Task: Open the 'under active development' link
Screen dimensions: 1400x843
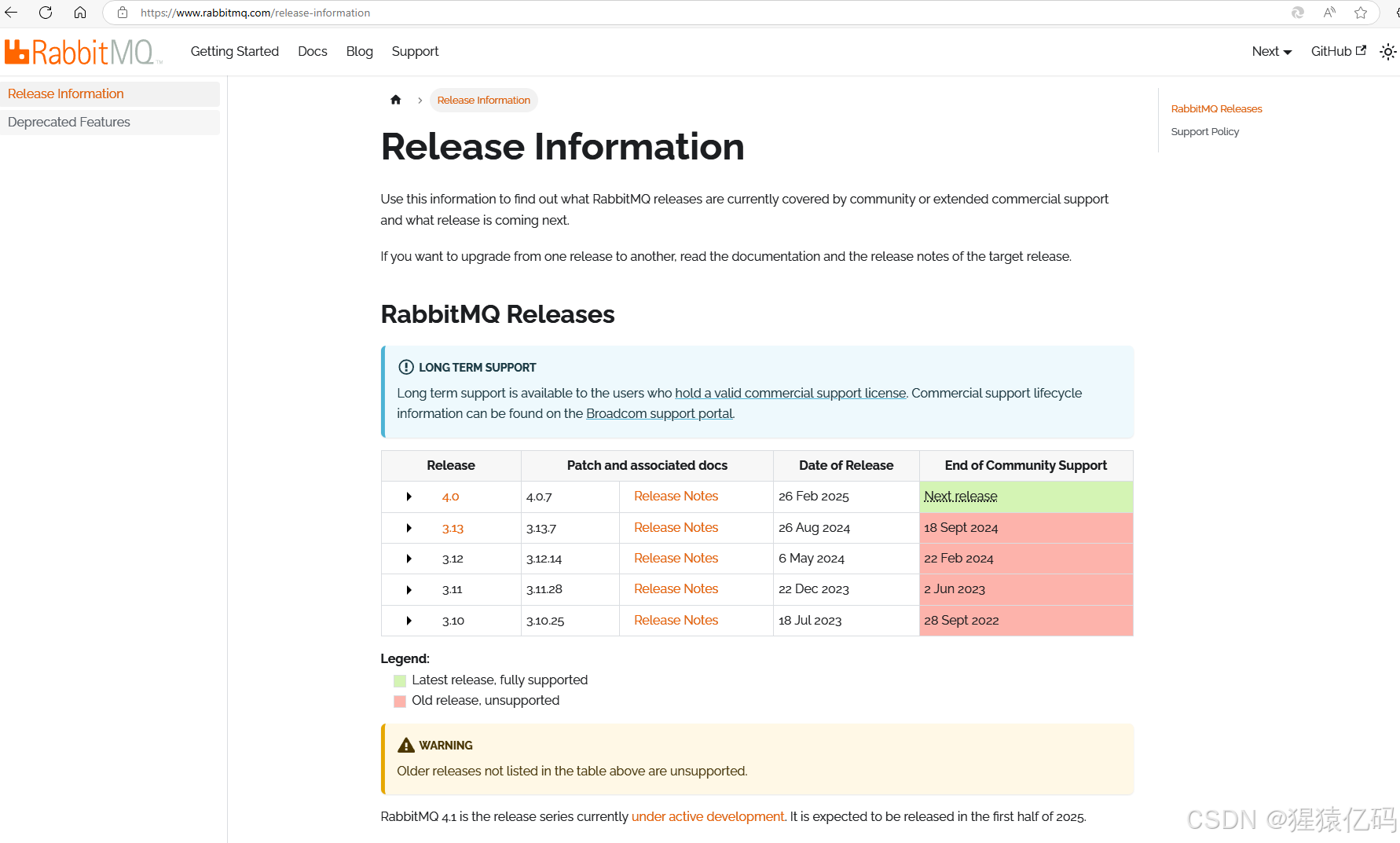Action: (708, 816)
